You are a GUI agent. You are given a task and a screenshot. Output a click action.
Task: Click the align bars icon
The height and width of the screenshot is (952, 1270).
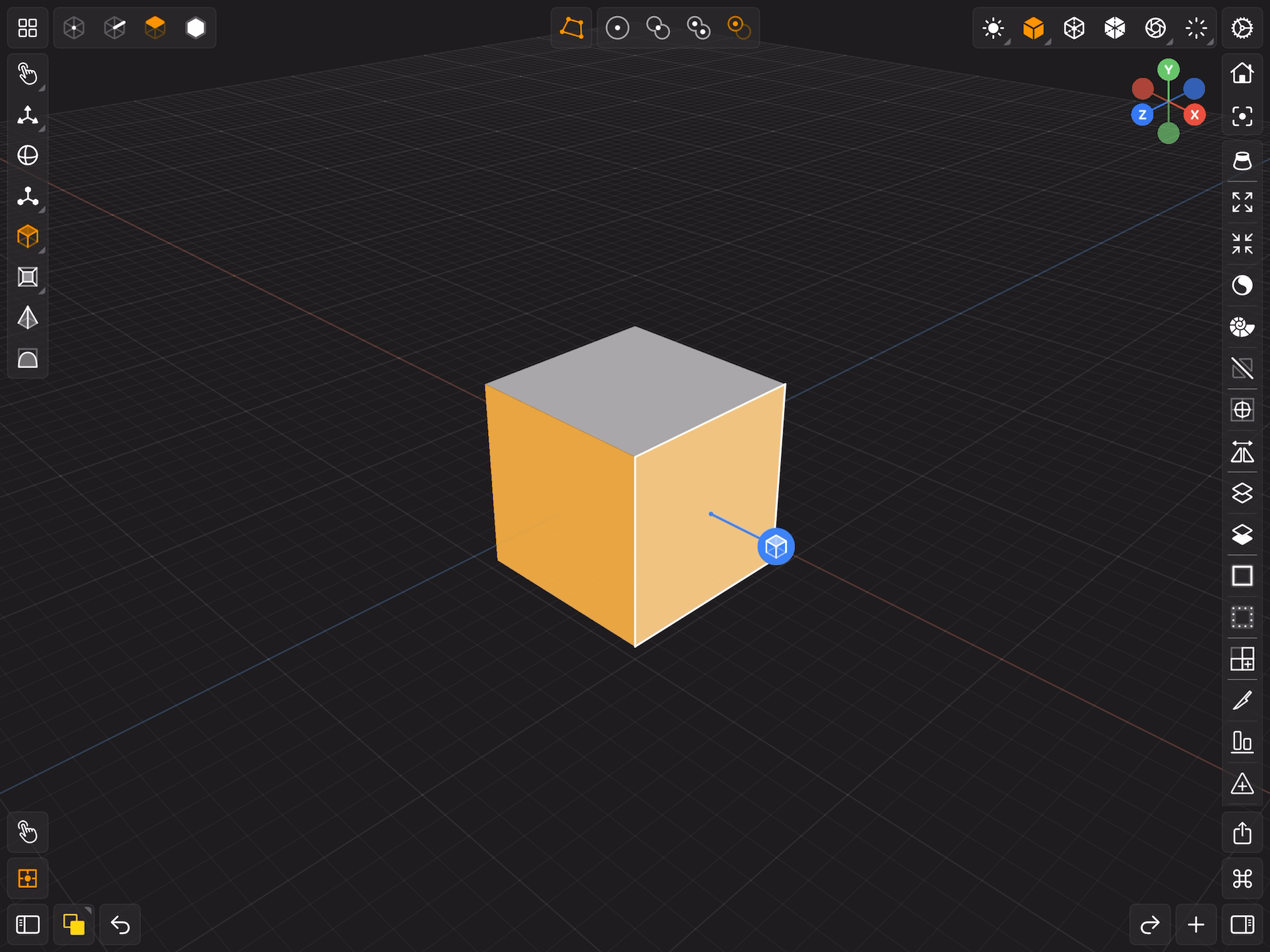pos(1242,742)
